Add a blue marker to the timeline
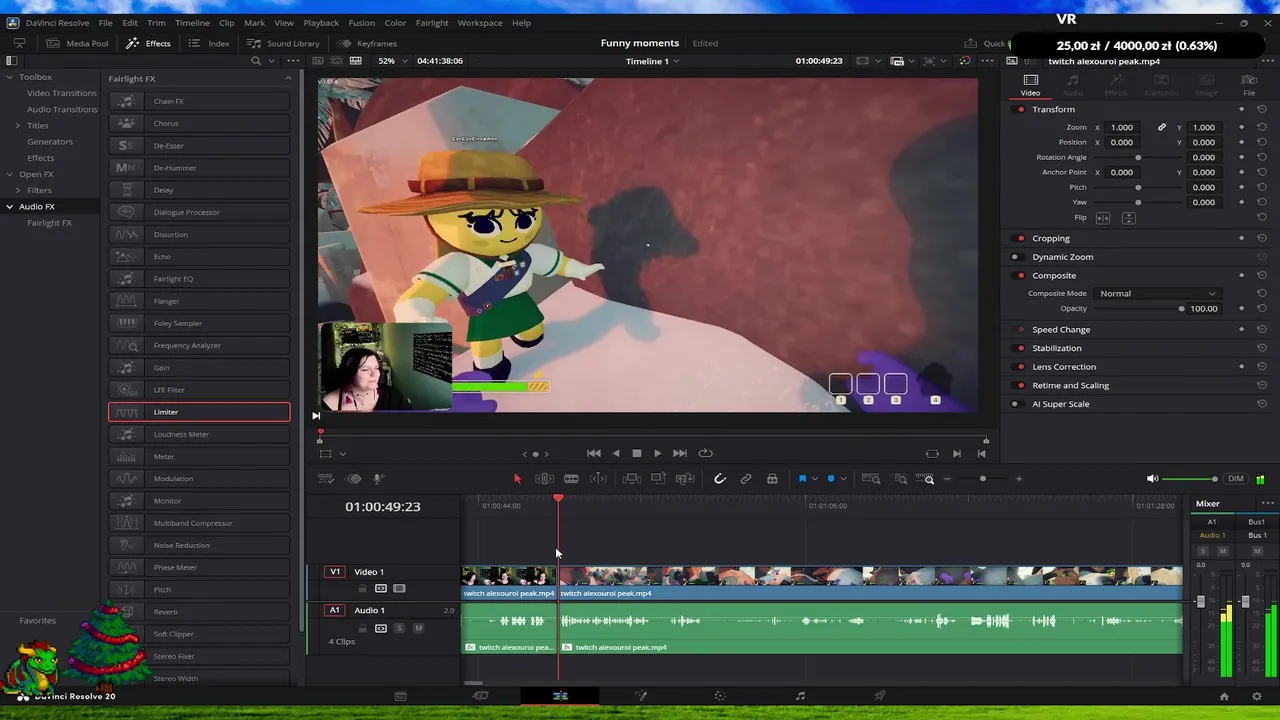1280x720 pixels. [830, 479]
